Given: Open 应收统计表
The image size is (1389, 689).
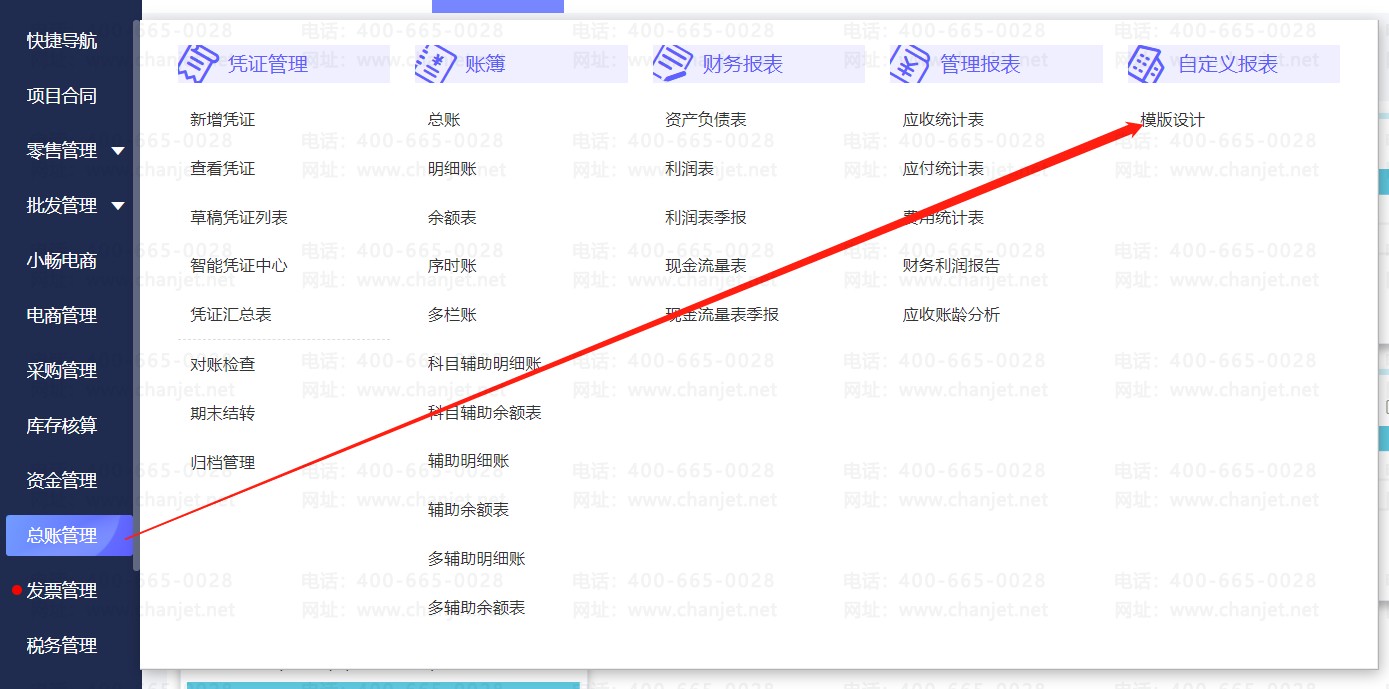Looking at the screenshot, I should [x=944, y=120].
